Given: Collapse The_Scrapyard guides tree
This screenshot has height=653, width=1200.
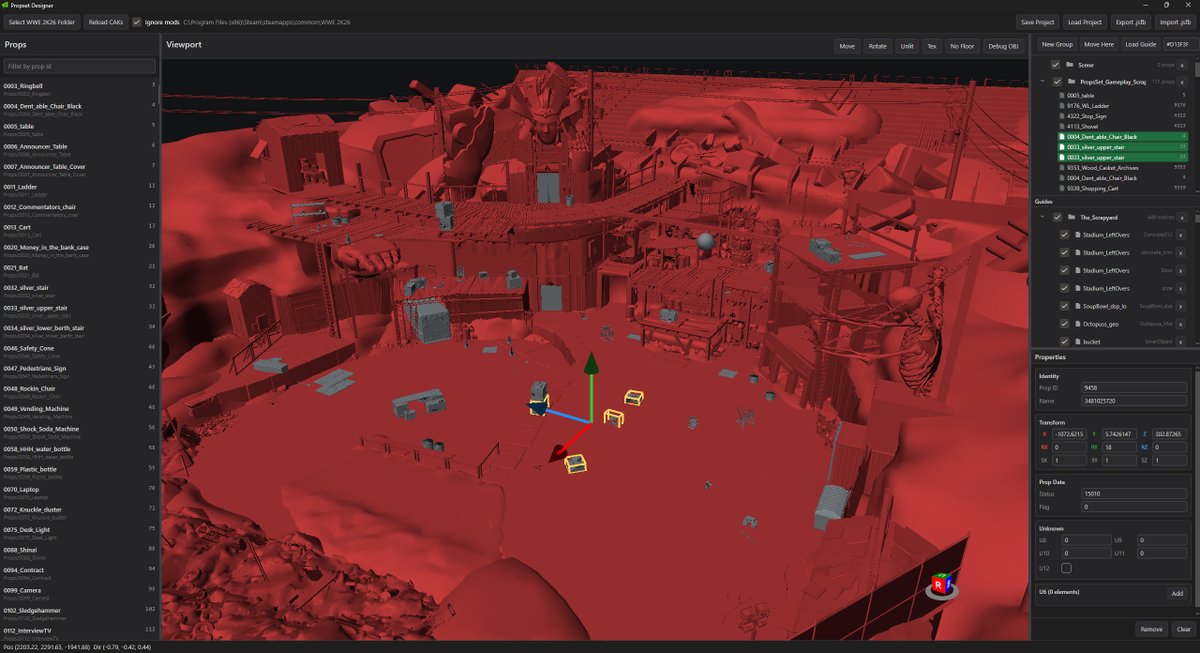Looking at the screenshot, I should pos(1043,217).
